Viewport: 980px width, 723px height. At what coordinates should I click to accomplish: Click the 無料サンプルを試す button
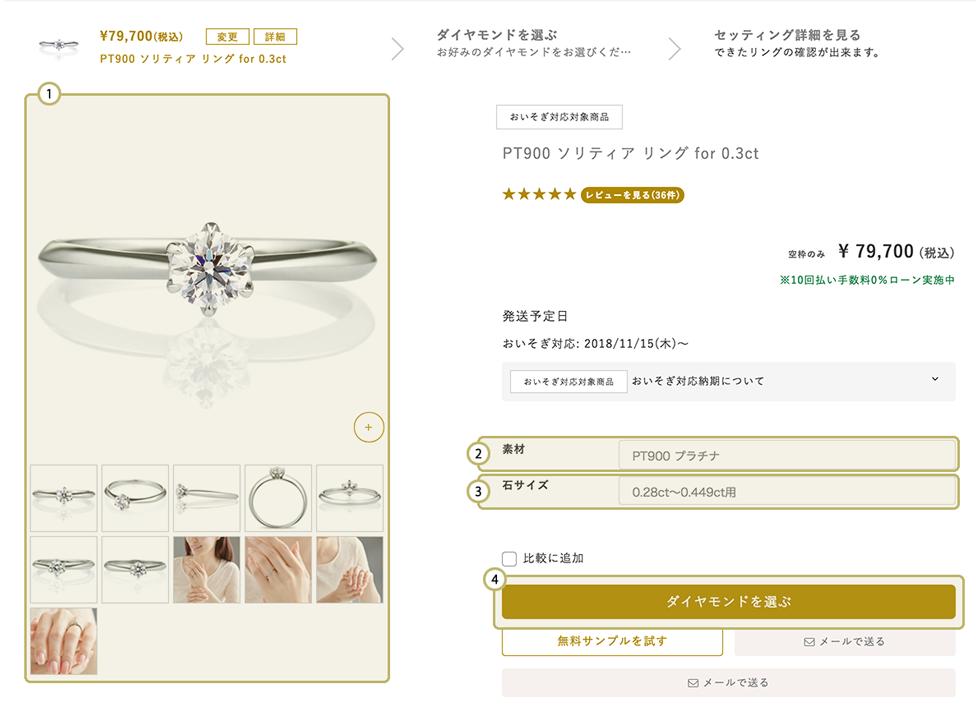(612, 641)
